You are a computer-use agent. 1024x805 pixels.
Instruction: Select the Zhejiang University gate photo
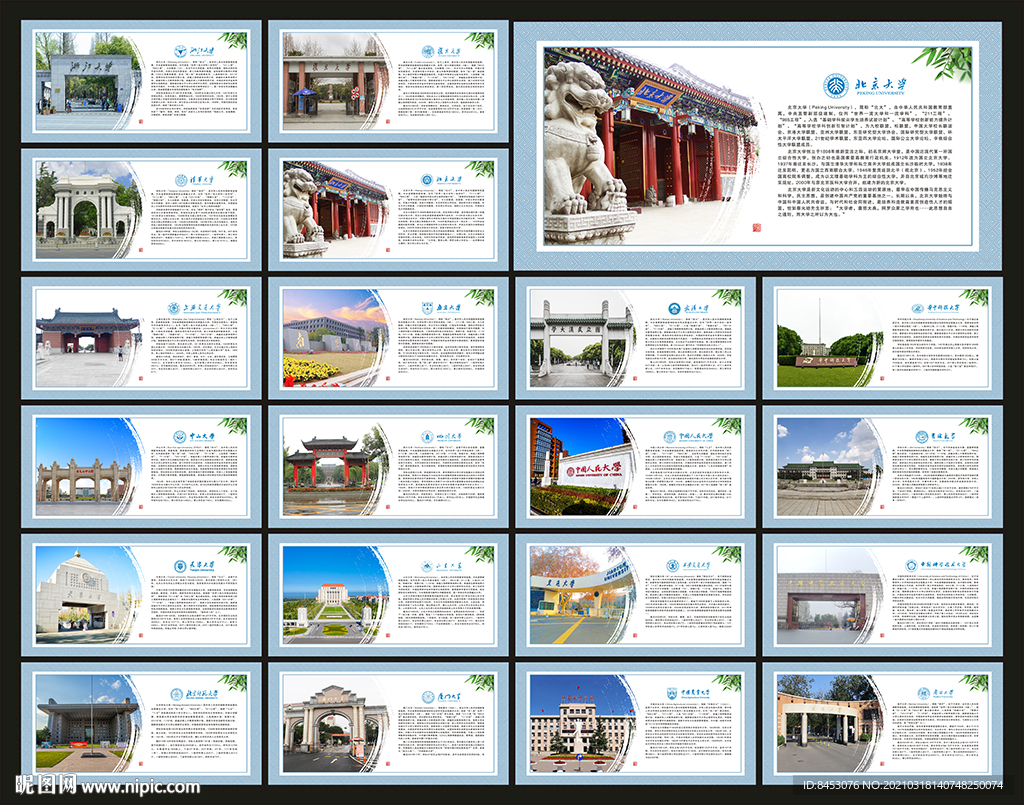coord(89,81)
